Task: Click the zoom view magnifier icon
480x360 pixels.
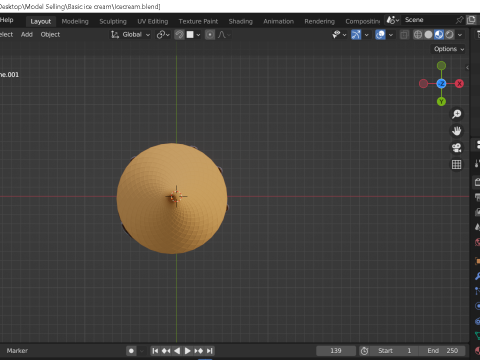Action: point(456,114)
